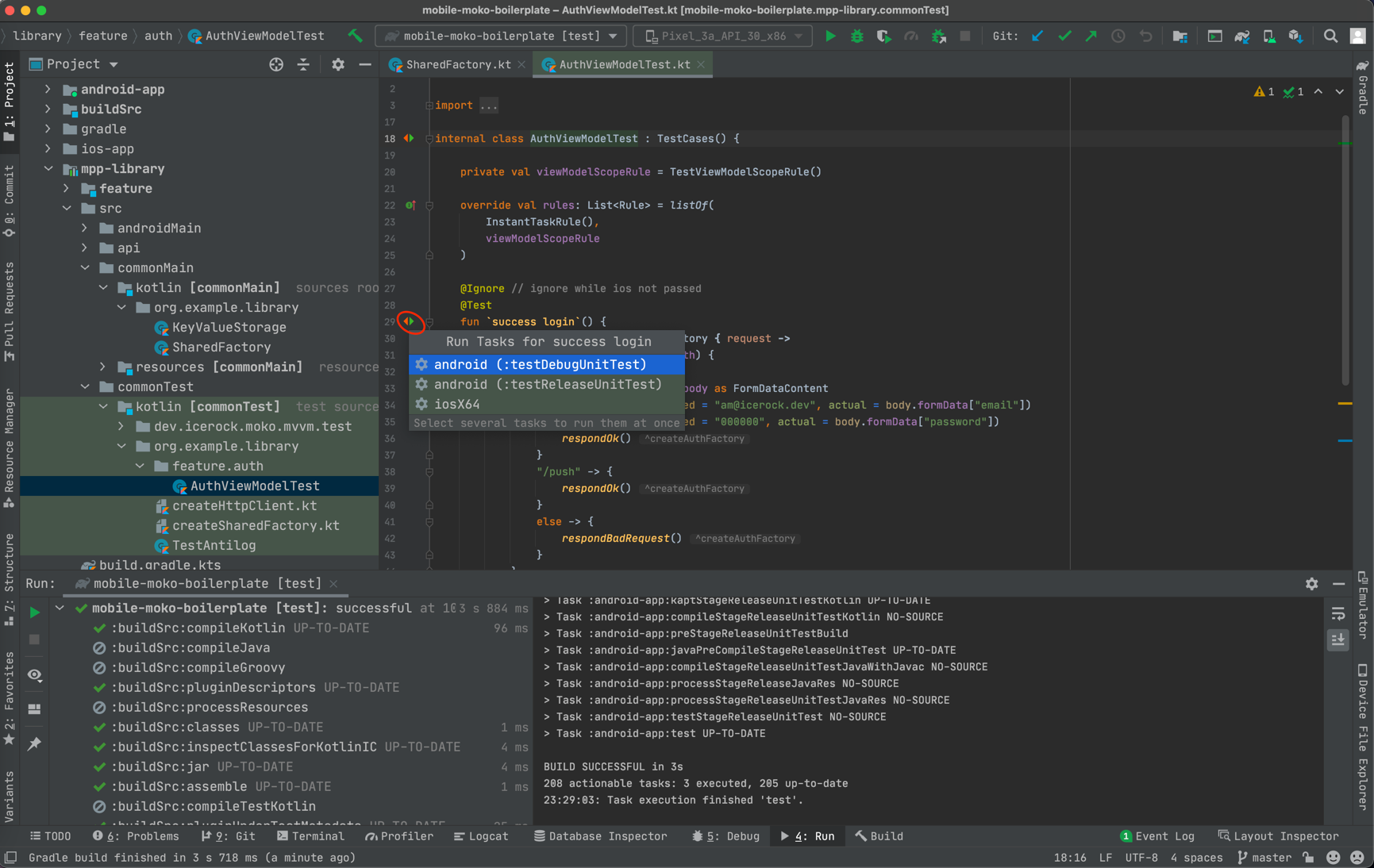Collapse the commonTest folder

[x=85, y=387]
